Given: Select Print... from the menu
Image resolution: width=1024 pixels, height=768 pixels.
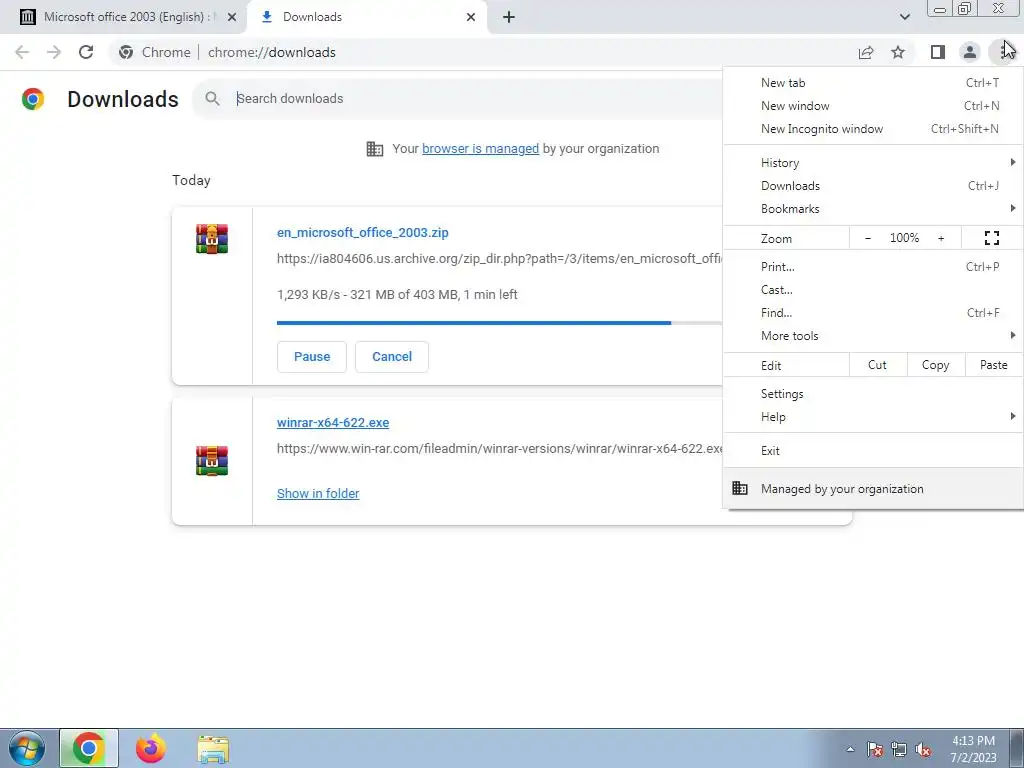Looking at the screenshot, I should coord(873,266).
